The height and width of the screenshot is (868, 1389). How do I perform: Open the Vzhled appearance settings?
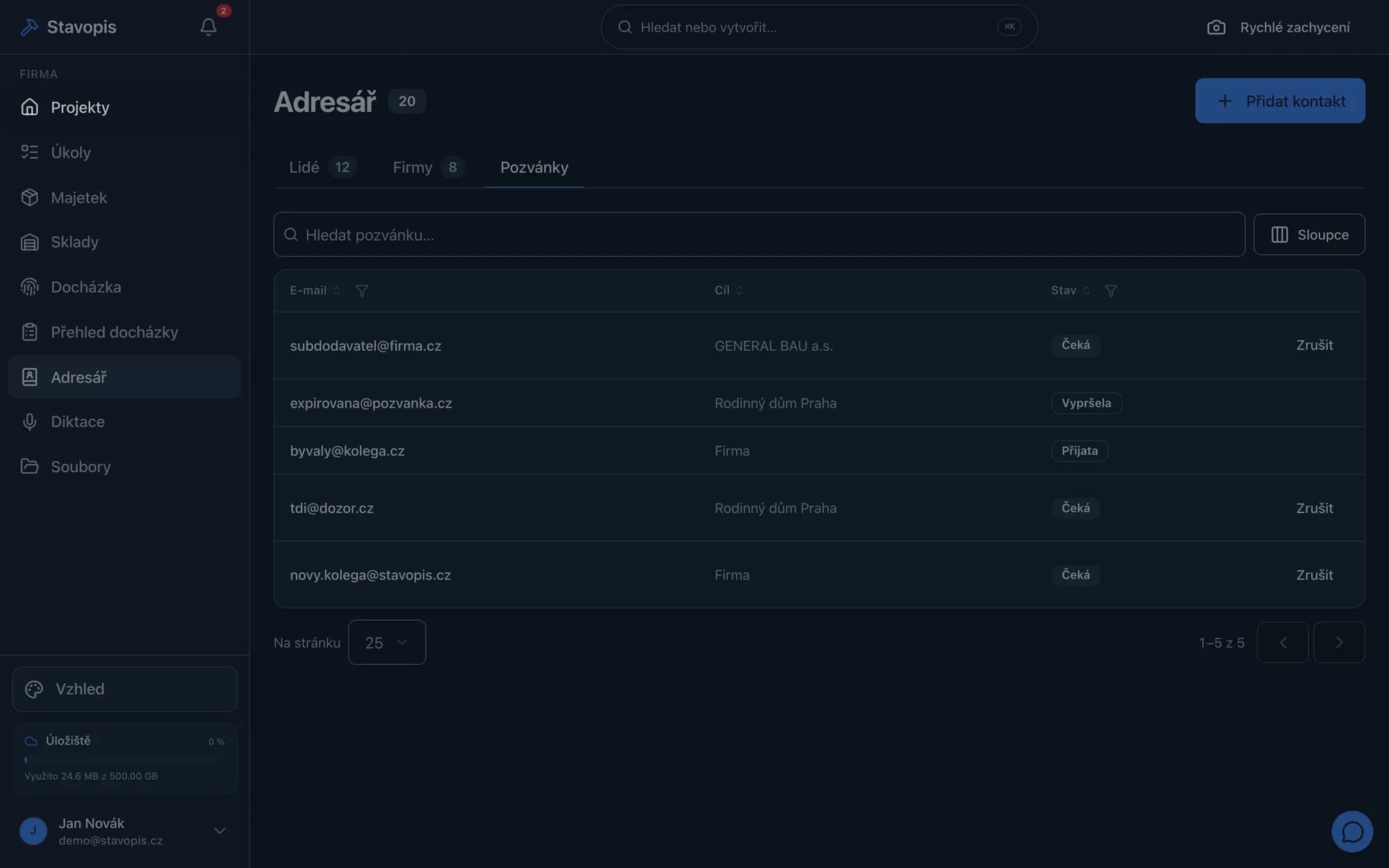124,689
